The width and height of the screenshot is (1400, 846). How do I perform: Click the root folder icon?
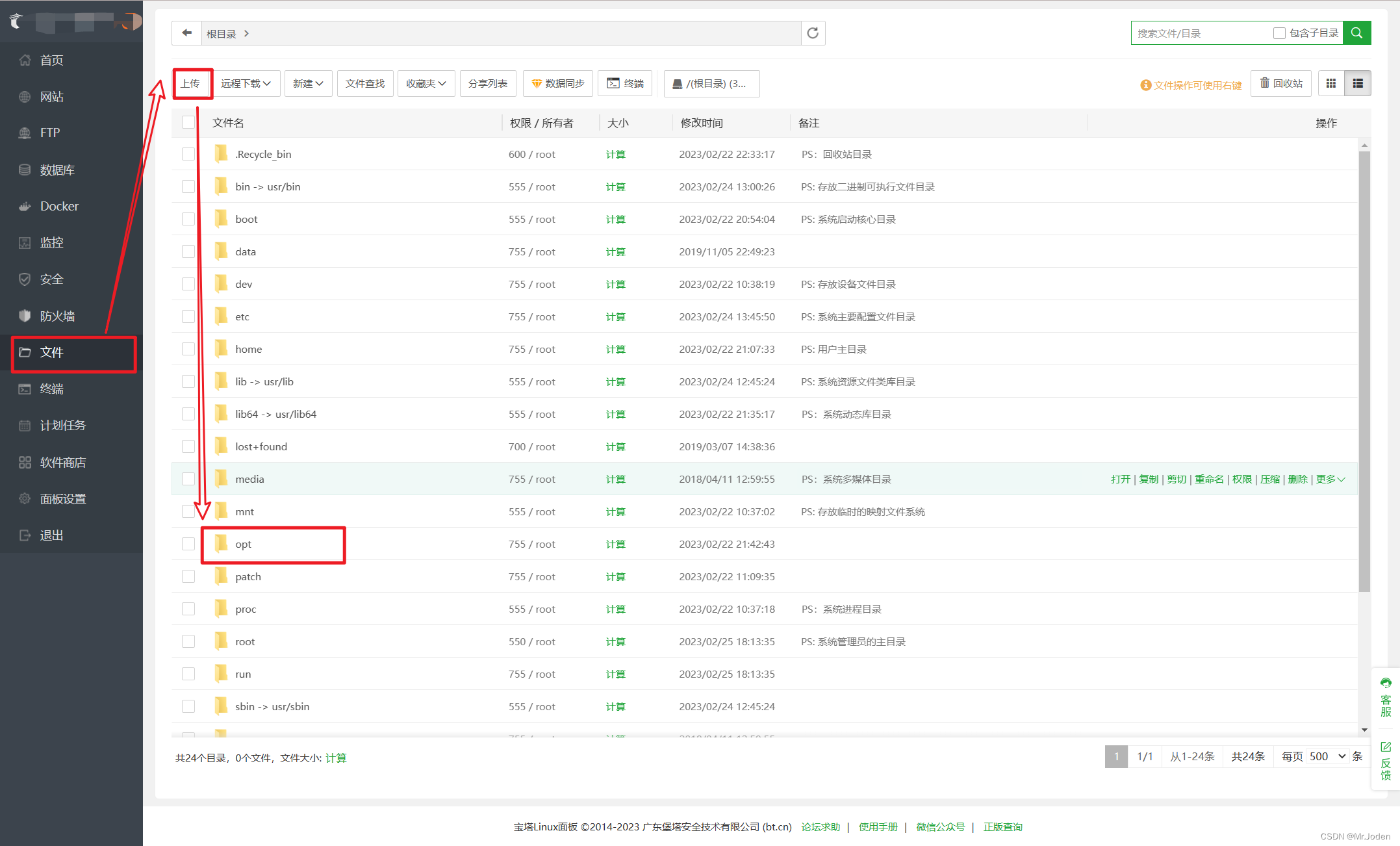coord(221,641)
